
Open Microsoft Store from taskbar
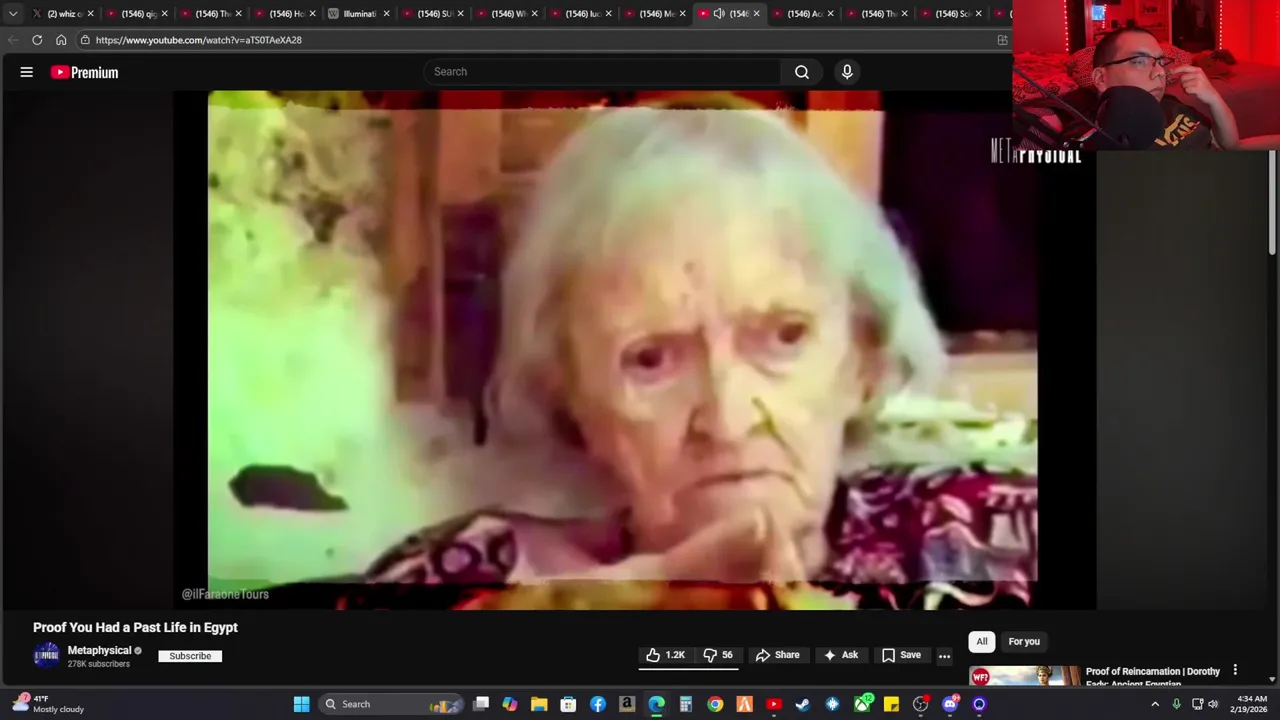[568, 704]
